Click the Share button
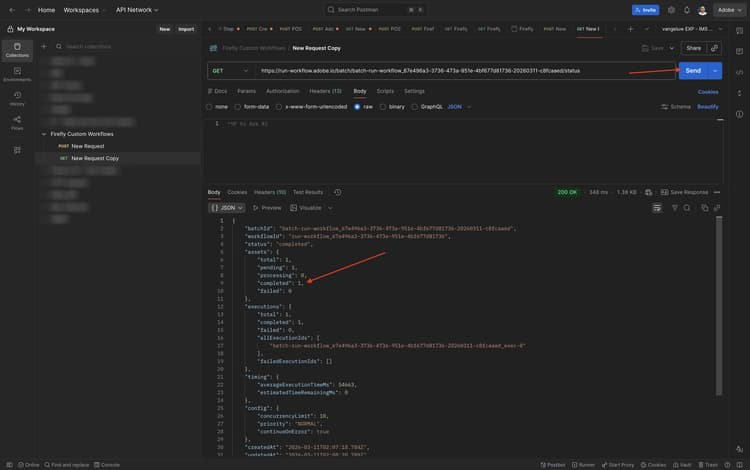The height and width of the screenshot is (470, 750). [694, 48]
